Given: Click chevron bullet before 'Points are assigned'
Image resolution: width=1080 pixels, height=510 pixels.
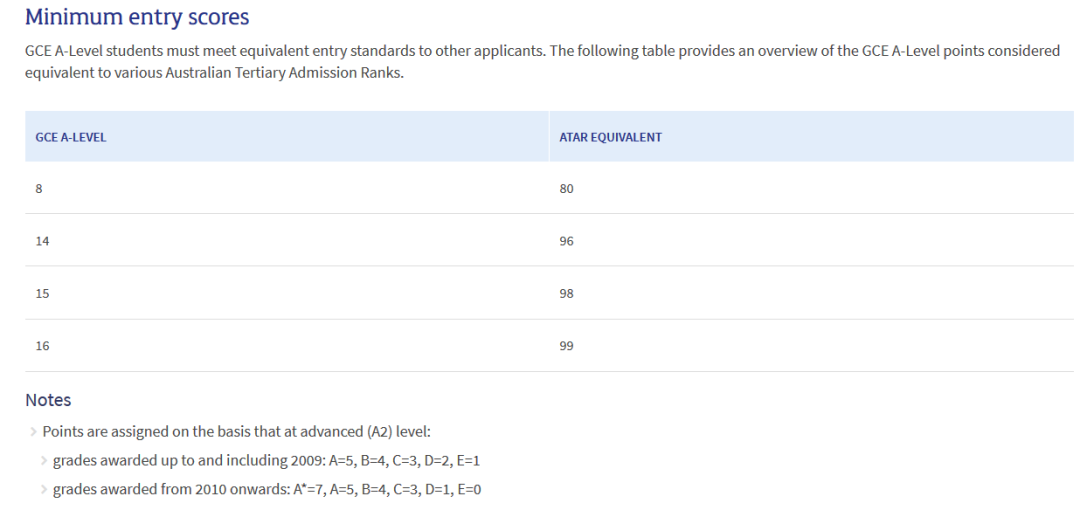Looking at the screenshot, I should [33, 432].
